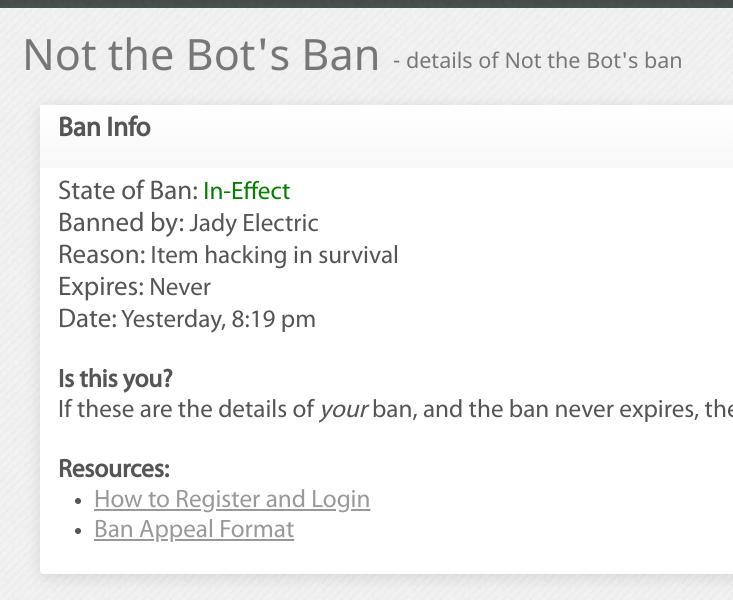
Task: Click the dark top bar of the page
Action: click(366, 4)
